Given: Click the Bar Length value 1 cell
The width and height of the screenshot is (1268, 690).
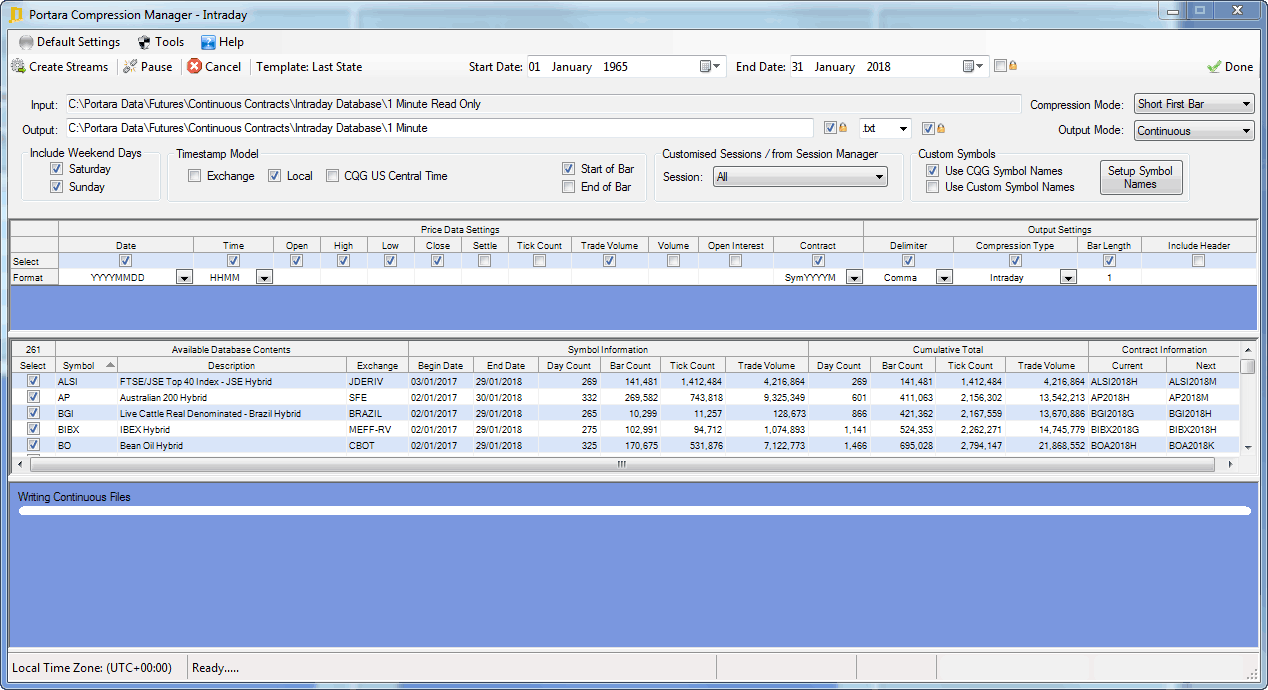Looking at the screenshot, I should tap(1109, 278).
